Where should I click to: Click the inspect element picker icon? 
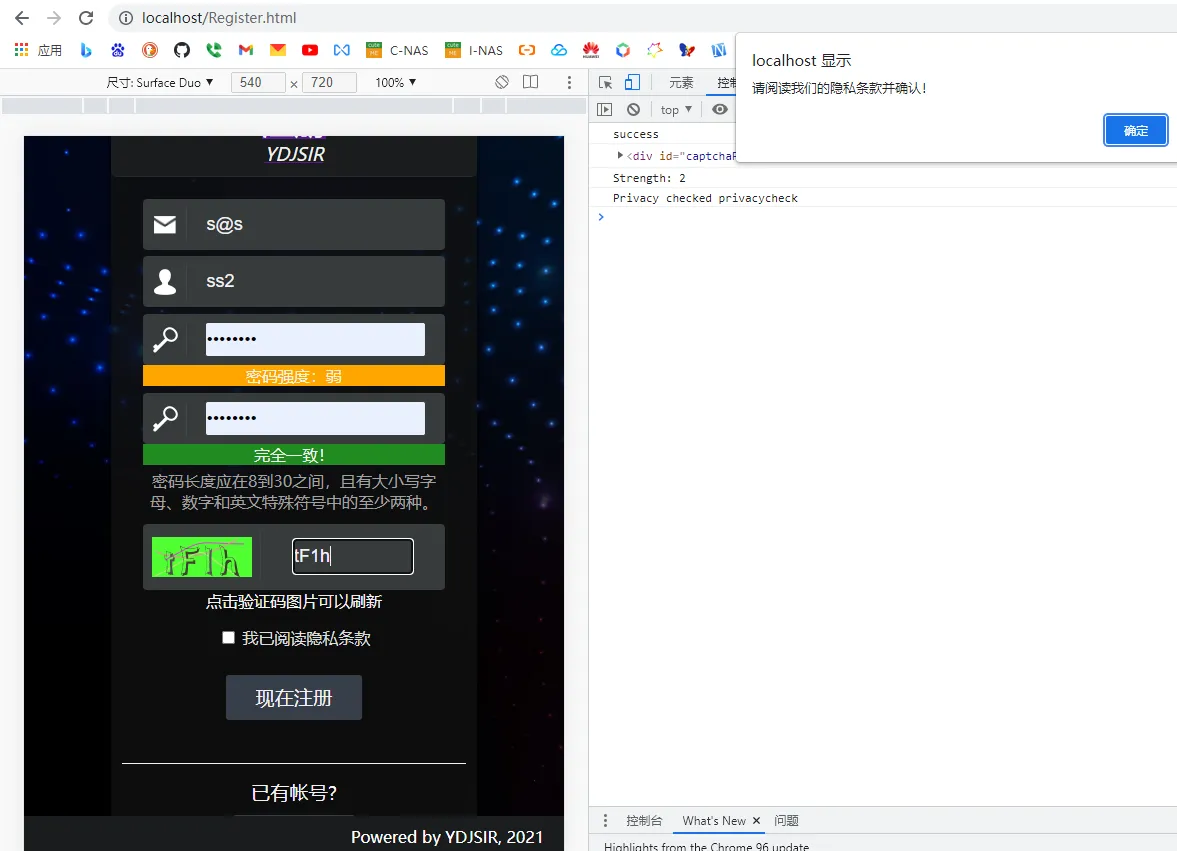tap(605, 83)
